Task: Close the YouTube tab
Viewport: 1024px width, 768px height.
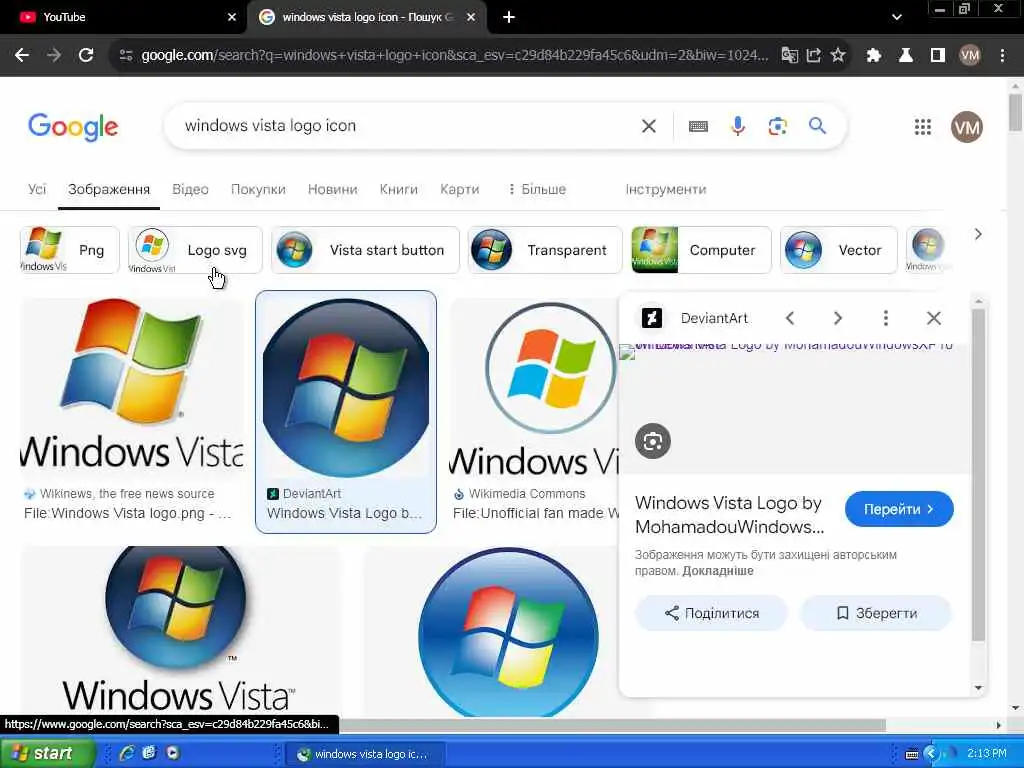Action: 231,18
